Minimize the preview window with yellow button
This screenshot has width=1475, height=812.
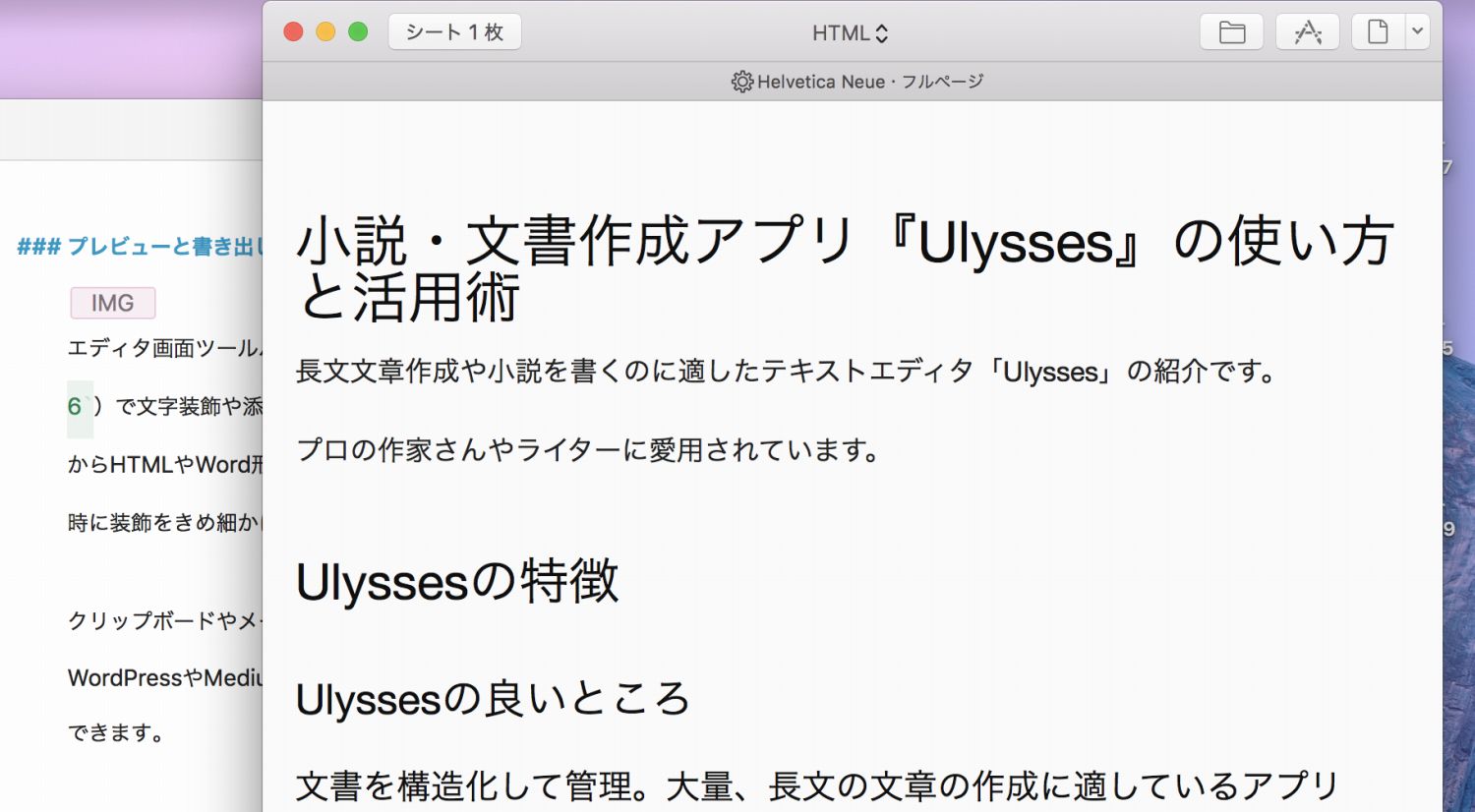point(325,31)
